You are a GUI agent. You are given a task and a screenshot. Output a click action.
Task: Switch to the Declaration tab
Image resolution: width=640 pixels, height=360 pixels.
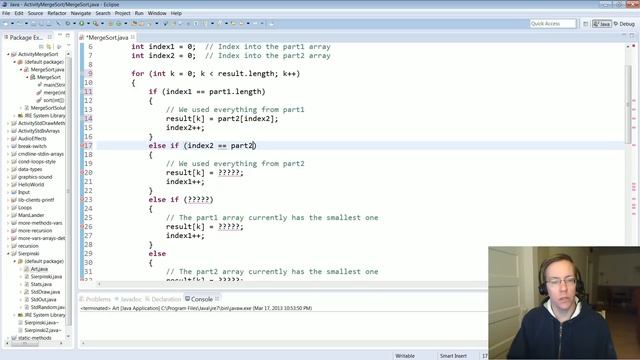click(163, 299)
